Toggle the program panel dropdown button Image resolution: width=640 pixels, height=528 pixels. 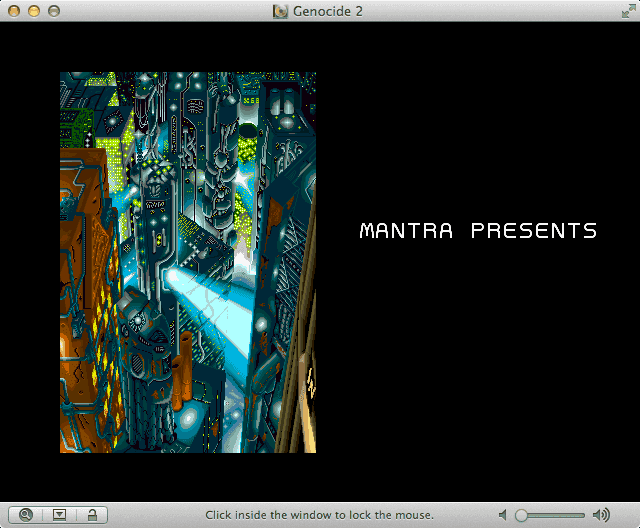click(60, 515)
